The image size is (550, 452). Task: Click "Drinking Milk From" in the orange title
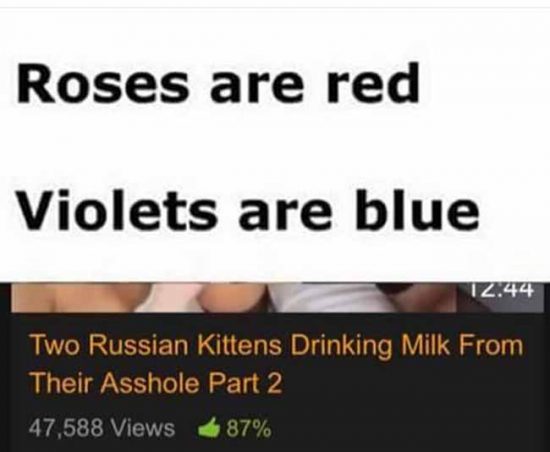(x=406, y=346)
